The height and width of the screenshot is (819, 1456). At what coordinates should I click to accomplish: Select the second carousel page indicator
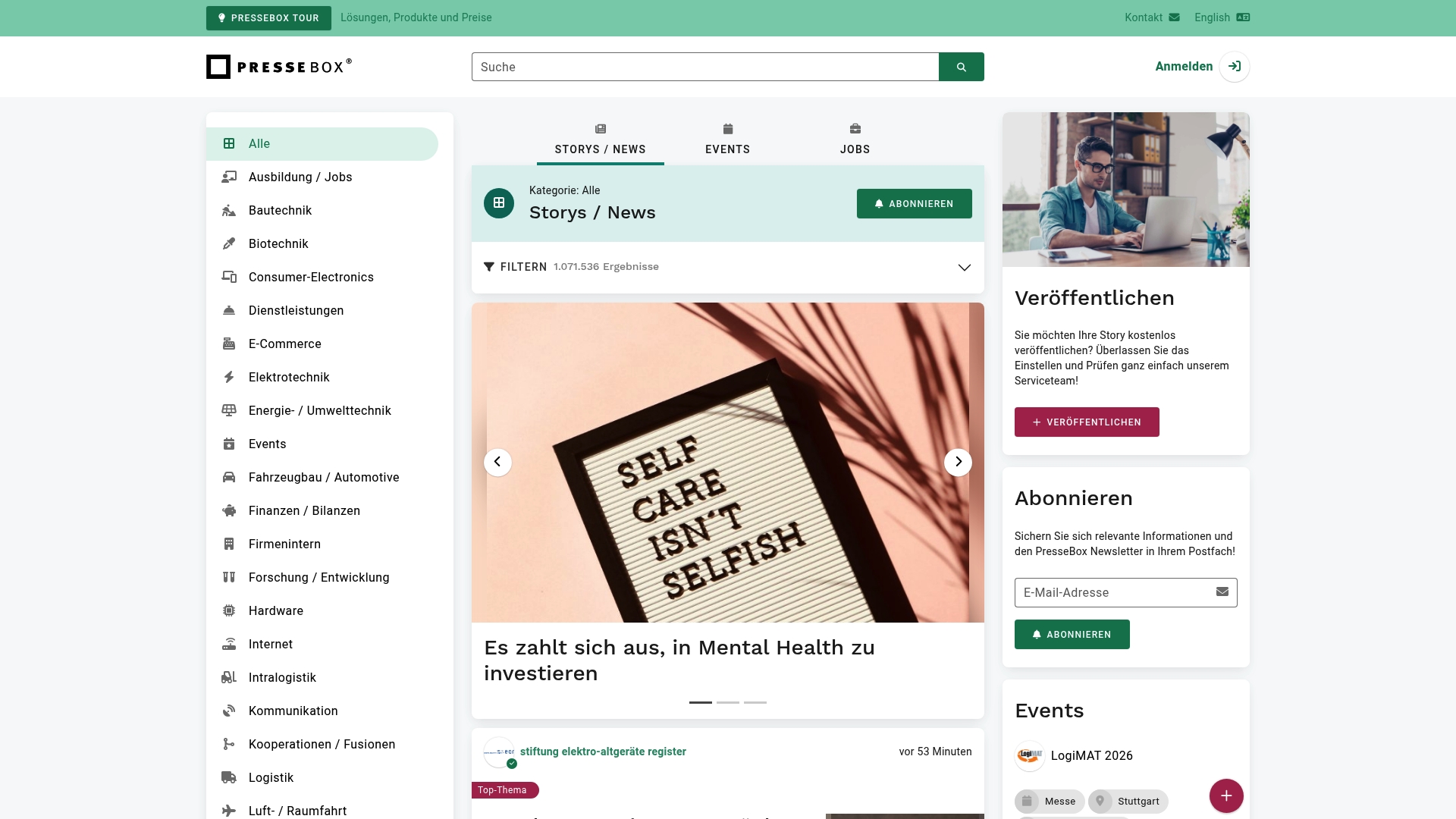pyautogui.click(x=727, y=702)
